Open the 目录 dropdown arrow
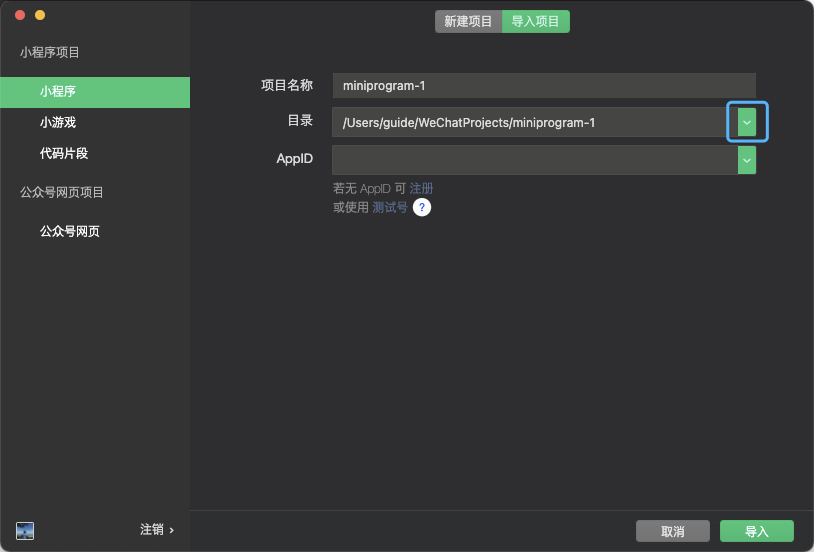Viewport: 814px width, 552px height. [747, 123]
